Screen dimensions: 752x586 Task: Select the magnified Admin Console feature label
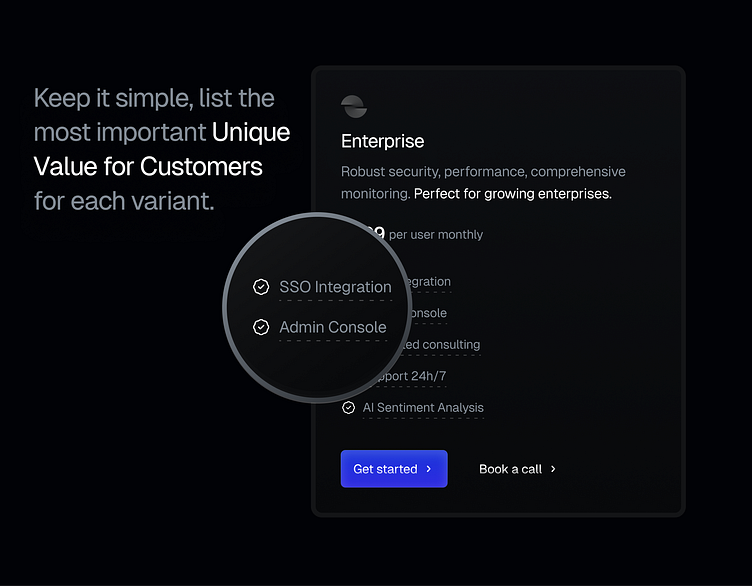click(x=332, y=327)
